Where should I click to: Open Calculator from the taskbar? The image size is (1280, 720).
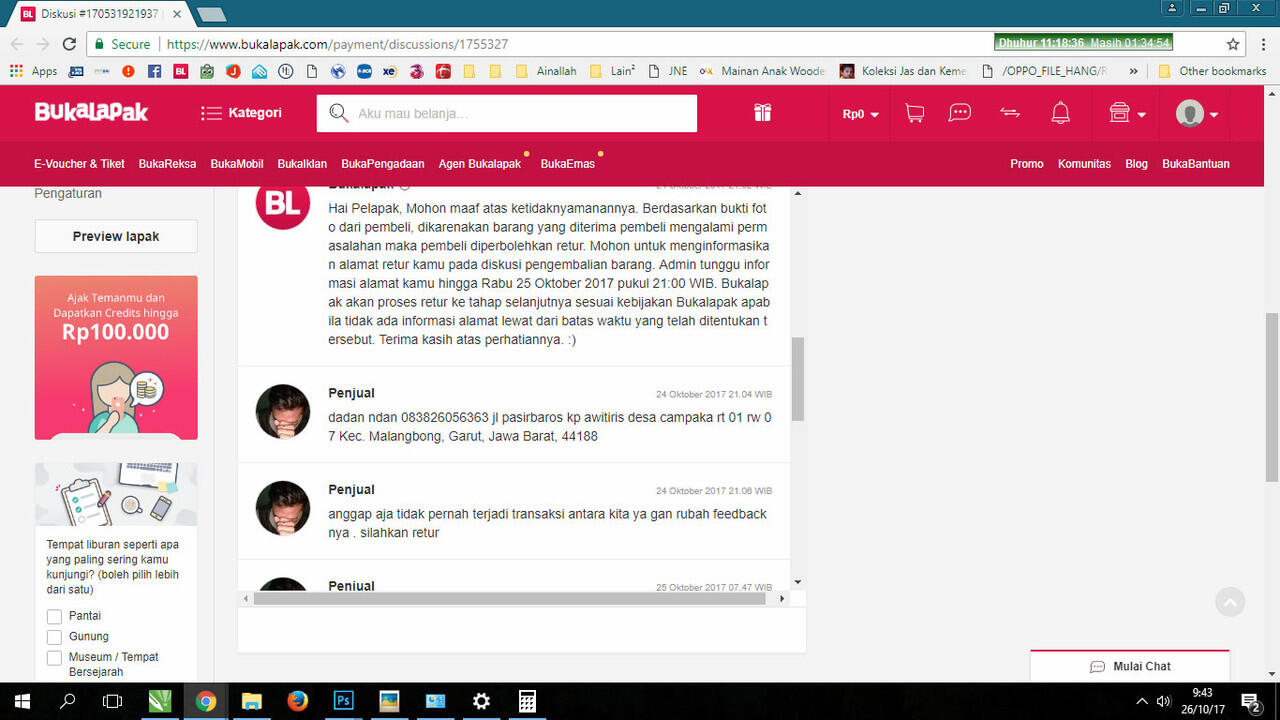point(527,701)
